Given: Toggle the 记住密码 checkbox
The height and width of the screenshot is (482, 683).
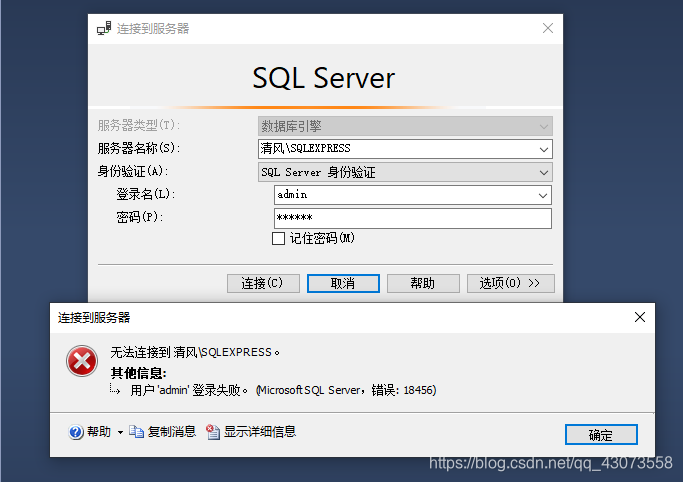Looking at the screenshot, I should point(278,239).
